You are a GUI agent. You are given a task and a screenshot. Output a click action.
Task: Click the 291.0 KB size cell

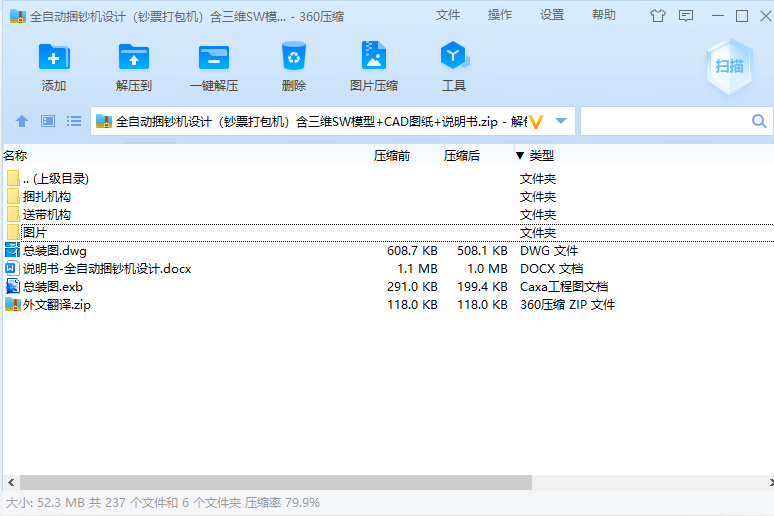[412, 287]
